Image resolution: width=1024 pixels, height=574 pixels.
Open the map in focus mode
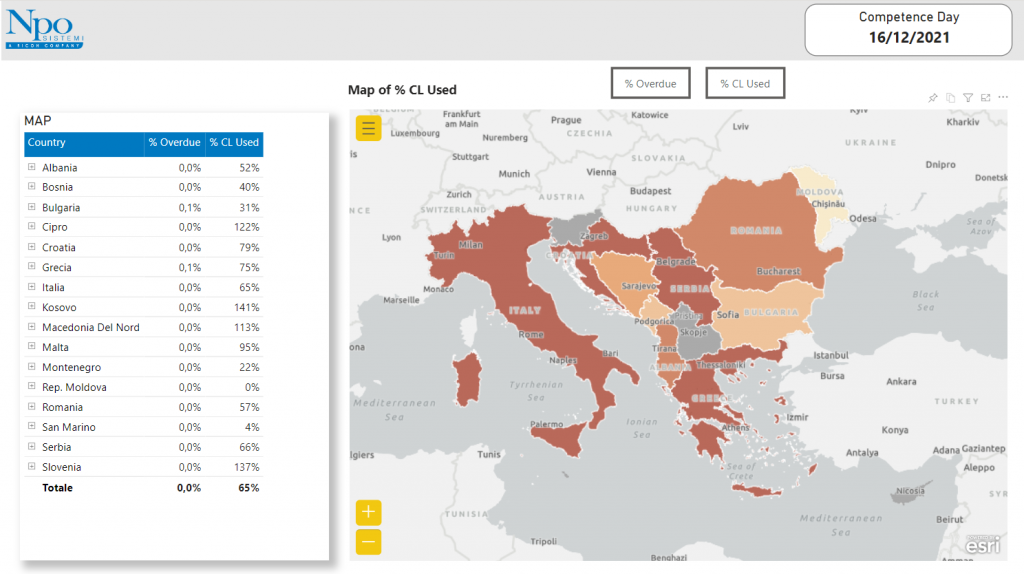coord(985,98)
